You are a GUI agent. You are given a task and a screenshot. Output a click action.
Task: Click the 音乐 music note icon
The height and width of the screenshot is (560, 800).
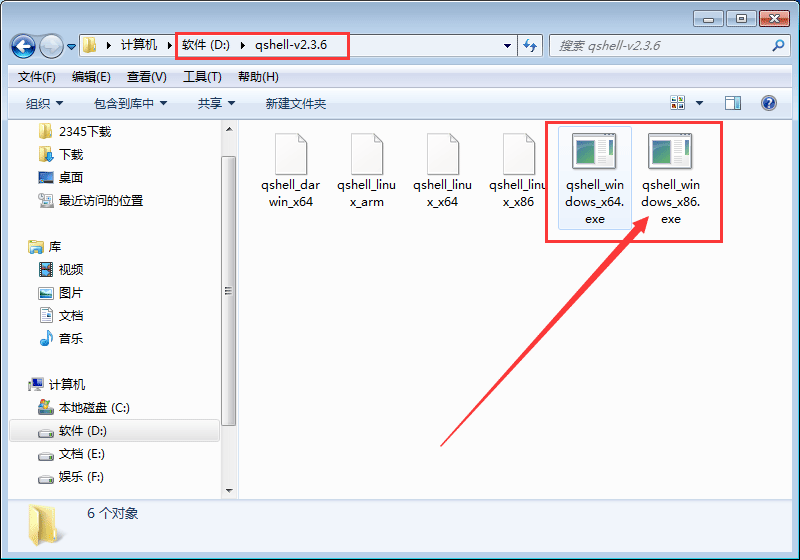coord(46,338)
